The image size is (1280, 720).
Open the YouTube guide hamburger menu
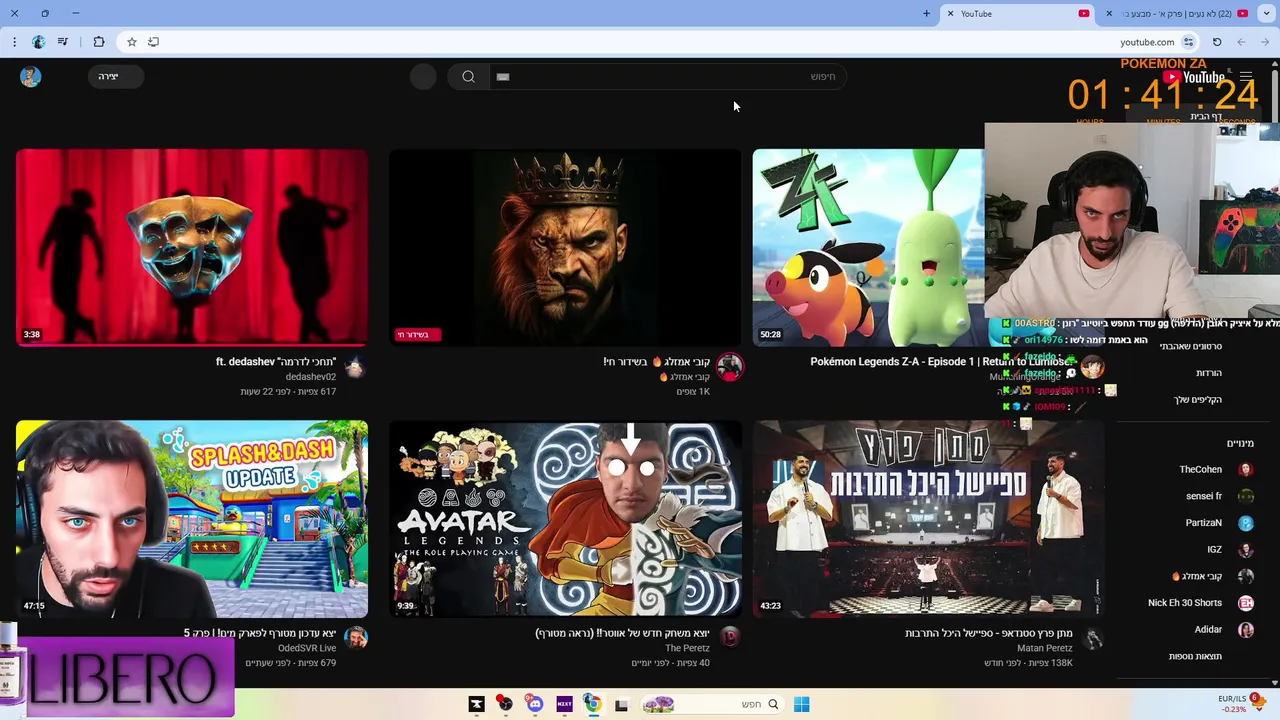tap(1245, 76)
